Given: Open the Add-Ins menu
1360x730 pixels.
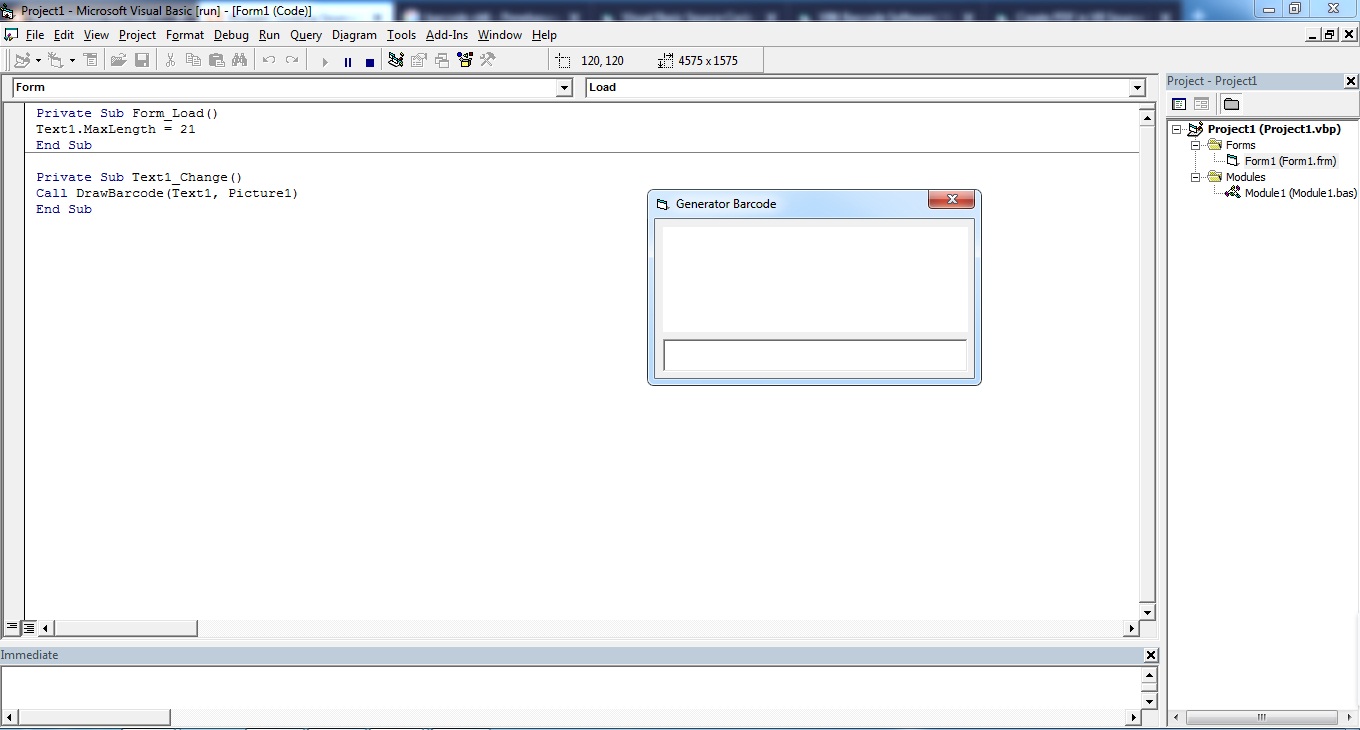Looking at the screenshot, I should pyautogui.click(x=447, y=35).
